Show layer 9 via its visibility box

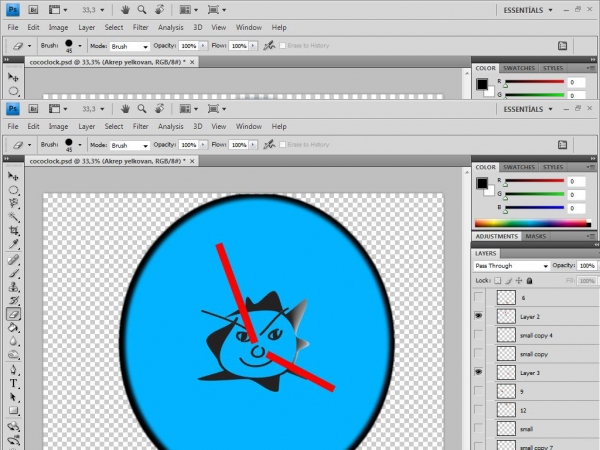click(478, 391)
